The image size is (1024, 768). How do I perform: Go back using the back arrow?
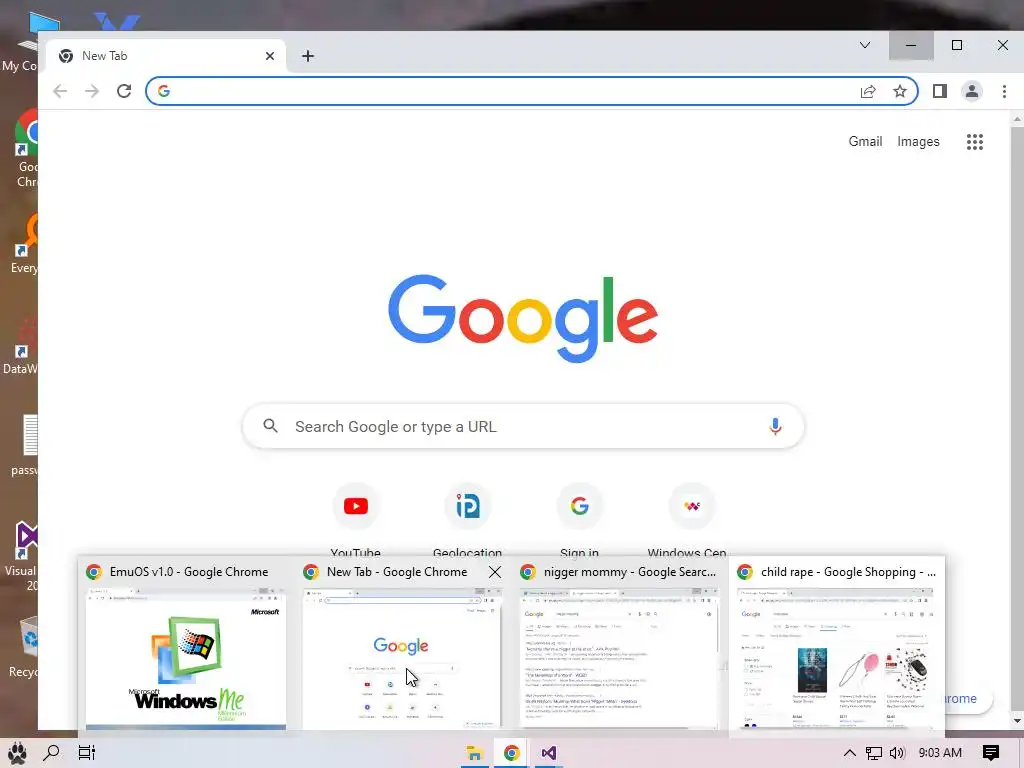tap(60, 91)
